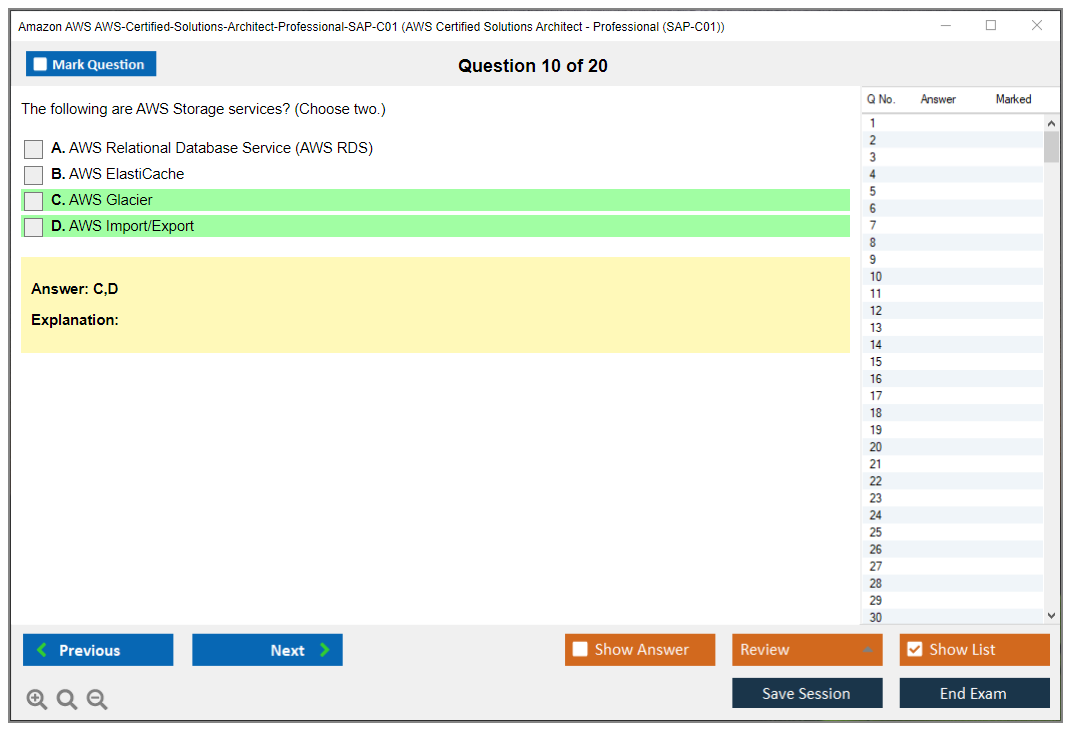Check option C AWS Glacier box
Image resolution: width=1075 pixels, height=735 pixels.
(34, 201)
